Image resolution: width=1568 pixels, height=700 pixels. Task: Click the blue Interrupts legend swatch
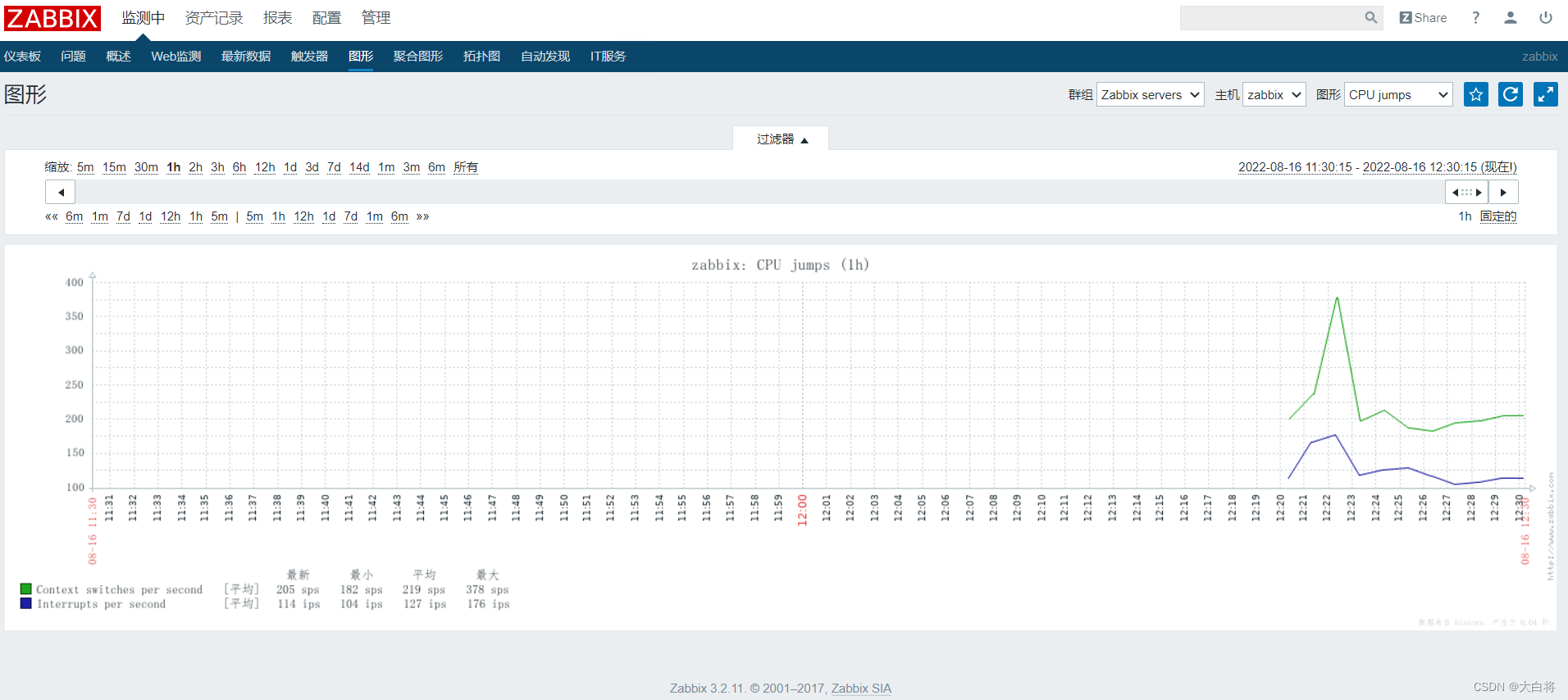(x=26, y=603)
